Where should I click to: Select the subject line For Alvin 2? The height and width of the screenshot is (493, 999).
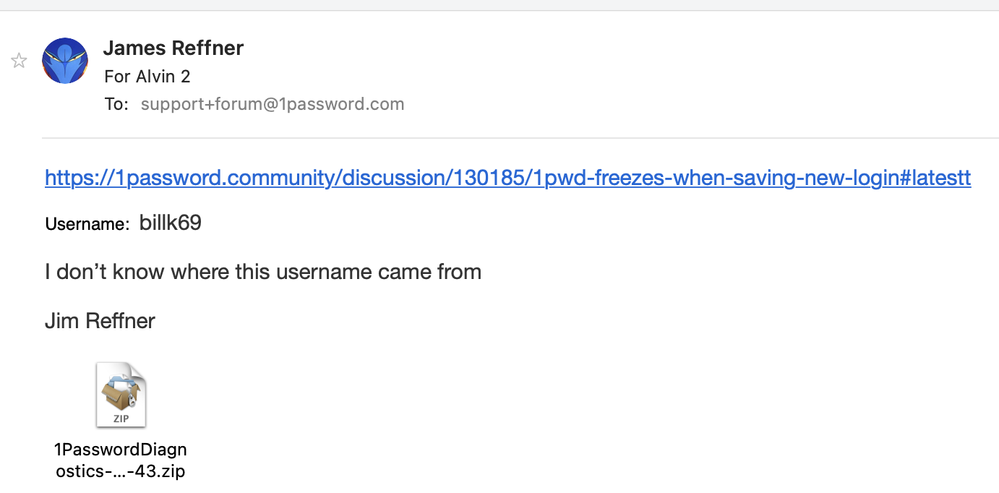pyautogui.click(x=147, y=76)
